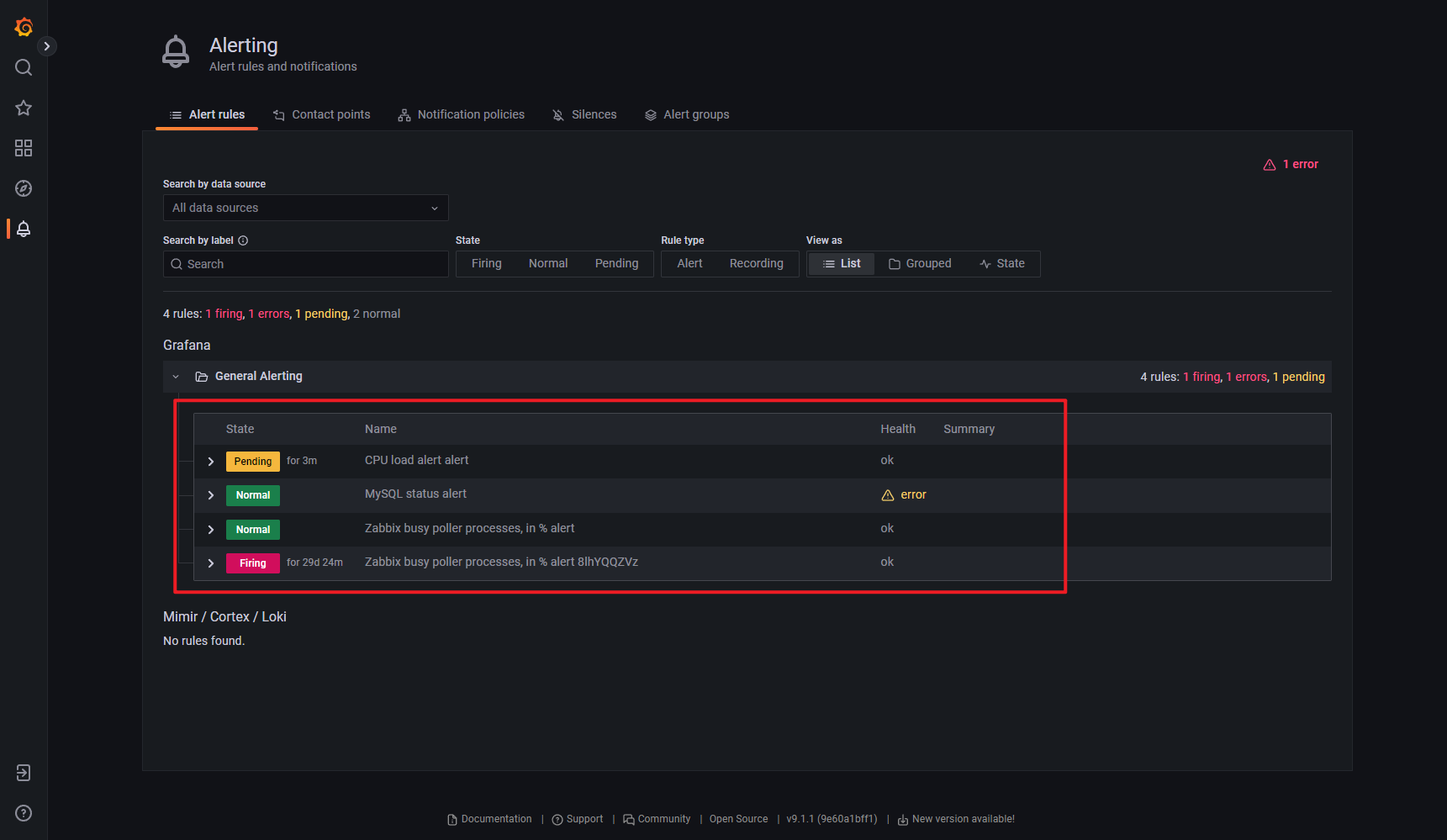Open the Starred items icon in sidebar
The height and width of the screenshot is (840, 1447).
coord(23,108)
